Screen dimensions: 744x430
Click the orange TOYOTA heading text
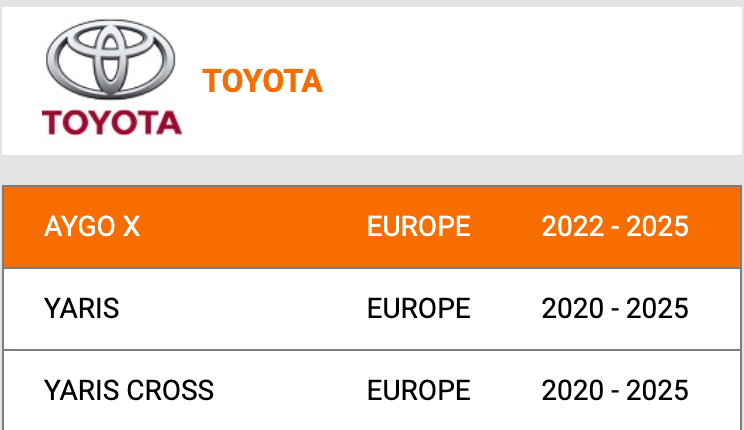click(x=262, y=81)
